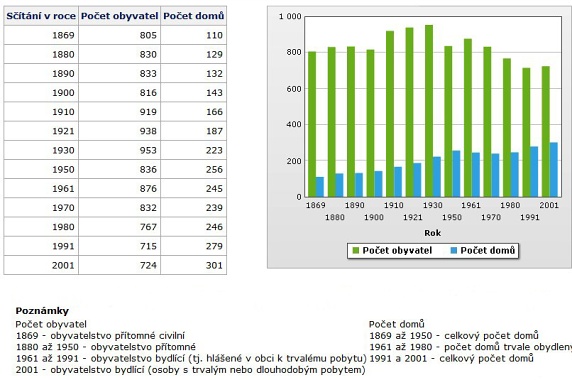Click the blue Počet domů legend swatch

[x=454, y=251]
